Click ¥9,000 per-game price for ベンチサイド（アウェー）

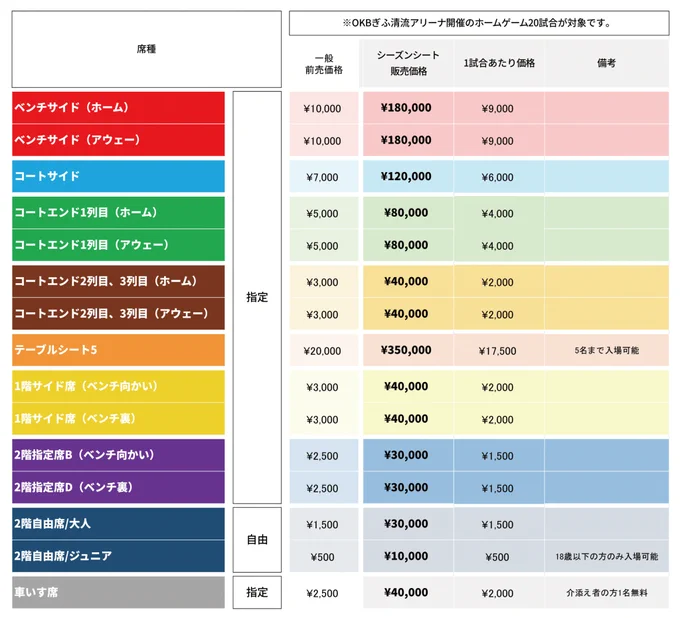click(497, 141)
